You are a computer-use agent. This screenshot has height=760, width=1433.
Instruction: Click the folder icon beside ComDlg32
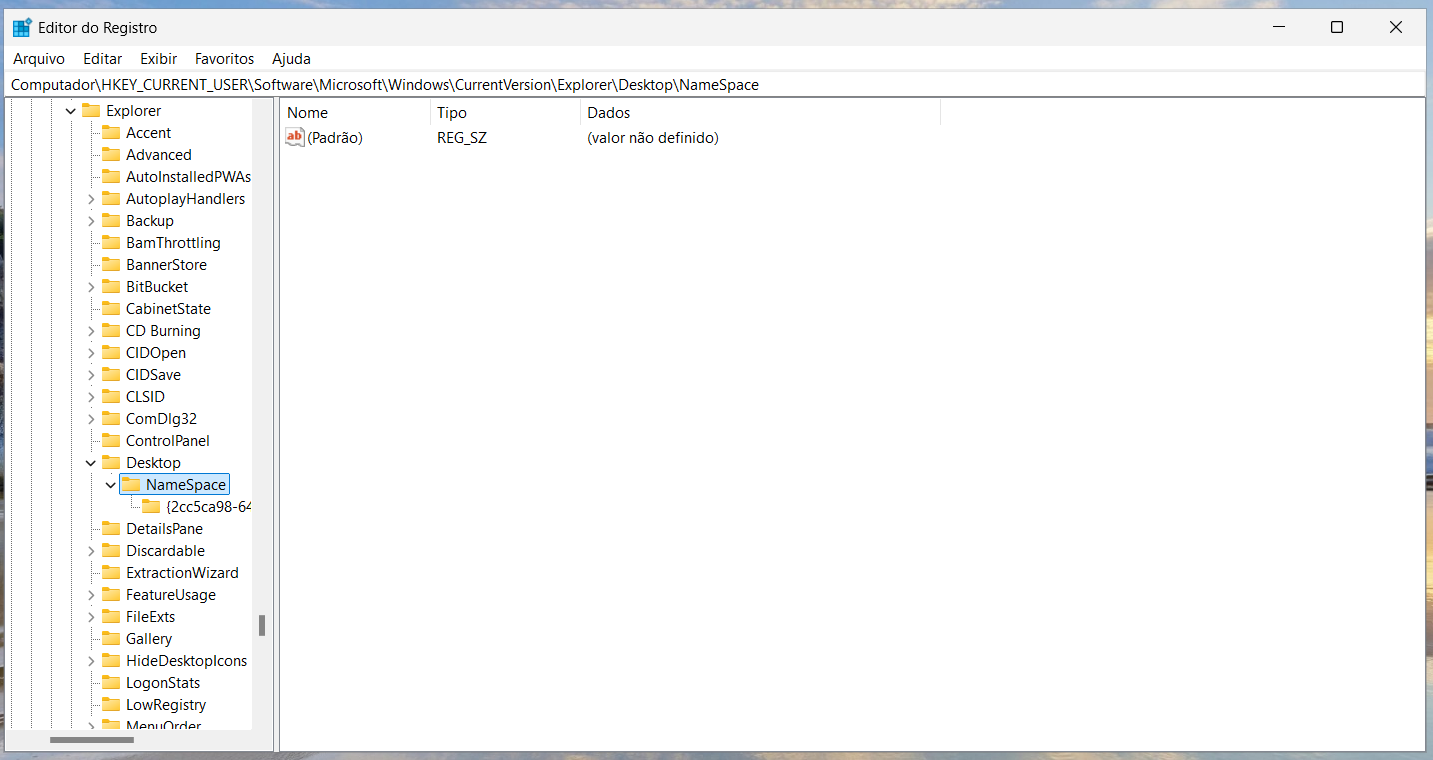point(111,419)
